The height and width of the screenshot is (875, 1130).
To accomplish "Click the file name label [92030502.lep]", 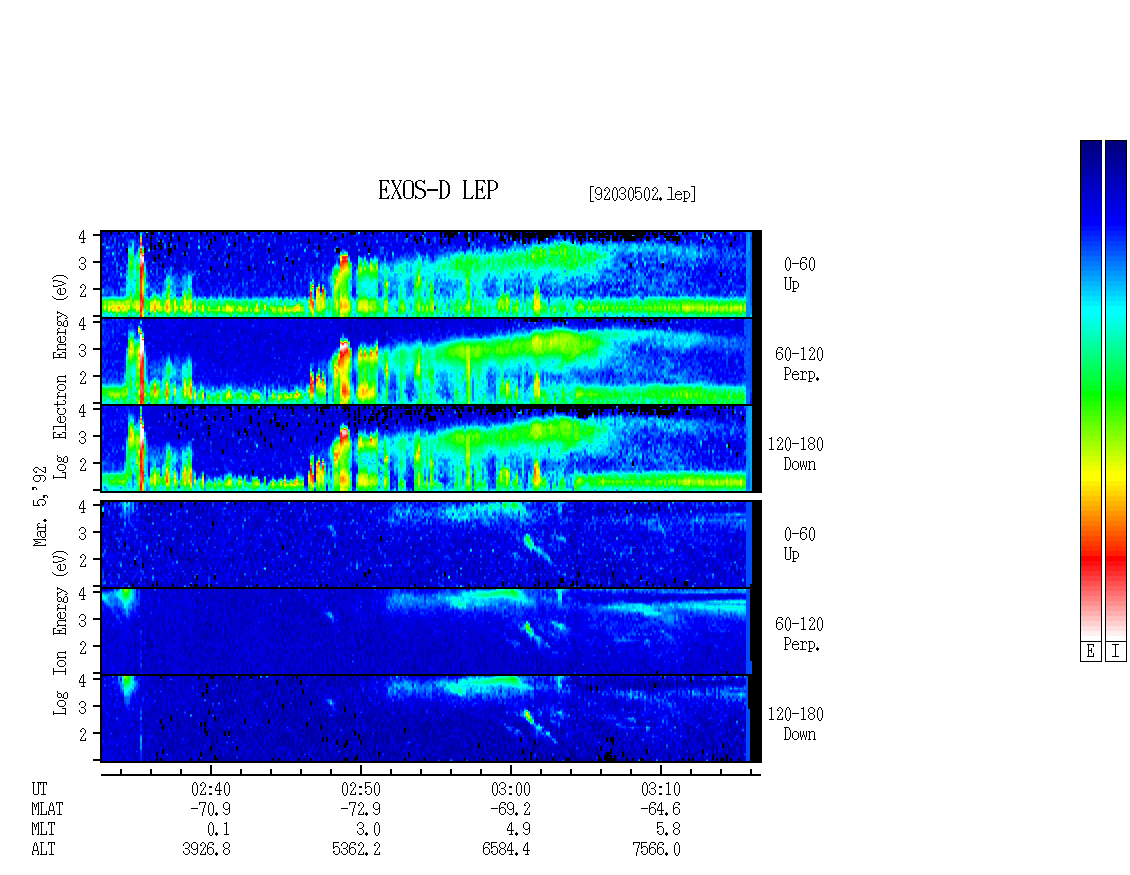I will (x=642, y=193).
